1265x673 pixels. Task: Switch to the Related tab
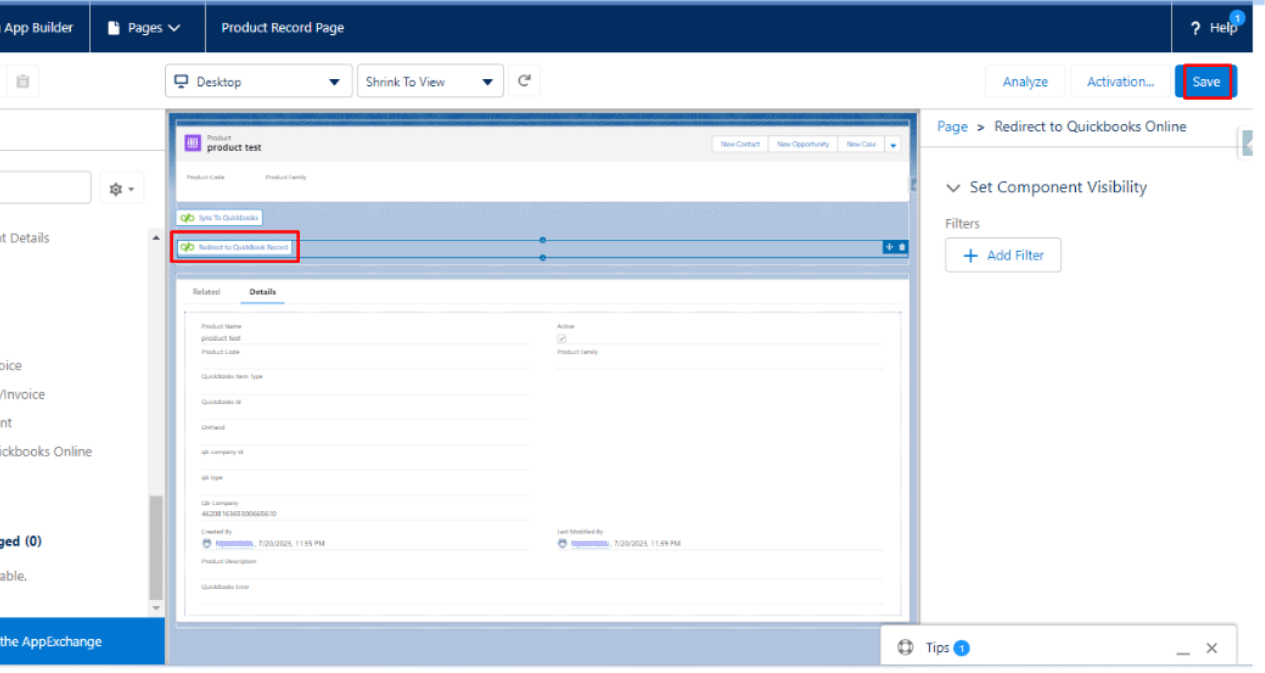click(x=206, y=292)
